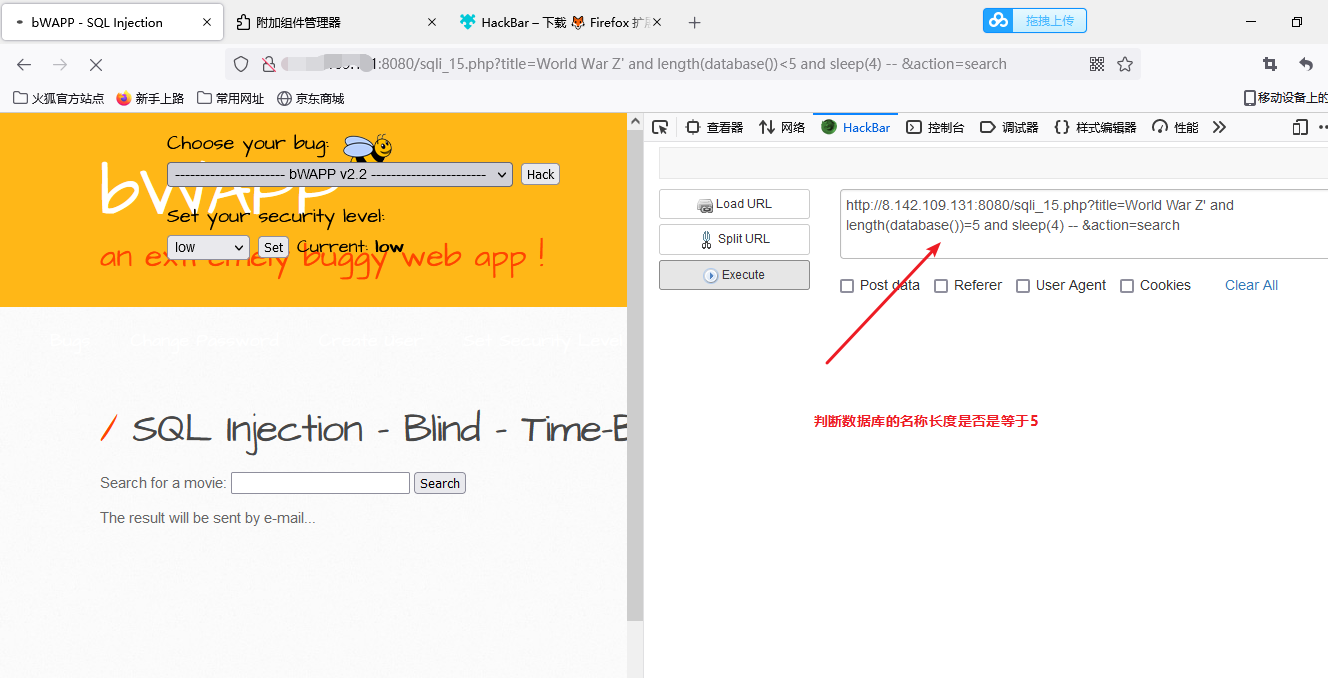Image resolution: width=1328 pixels, height=678 pixels.
Task: Click the movie Search button
Action: pos(440,483)
